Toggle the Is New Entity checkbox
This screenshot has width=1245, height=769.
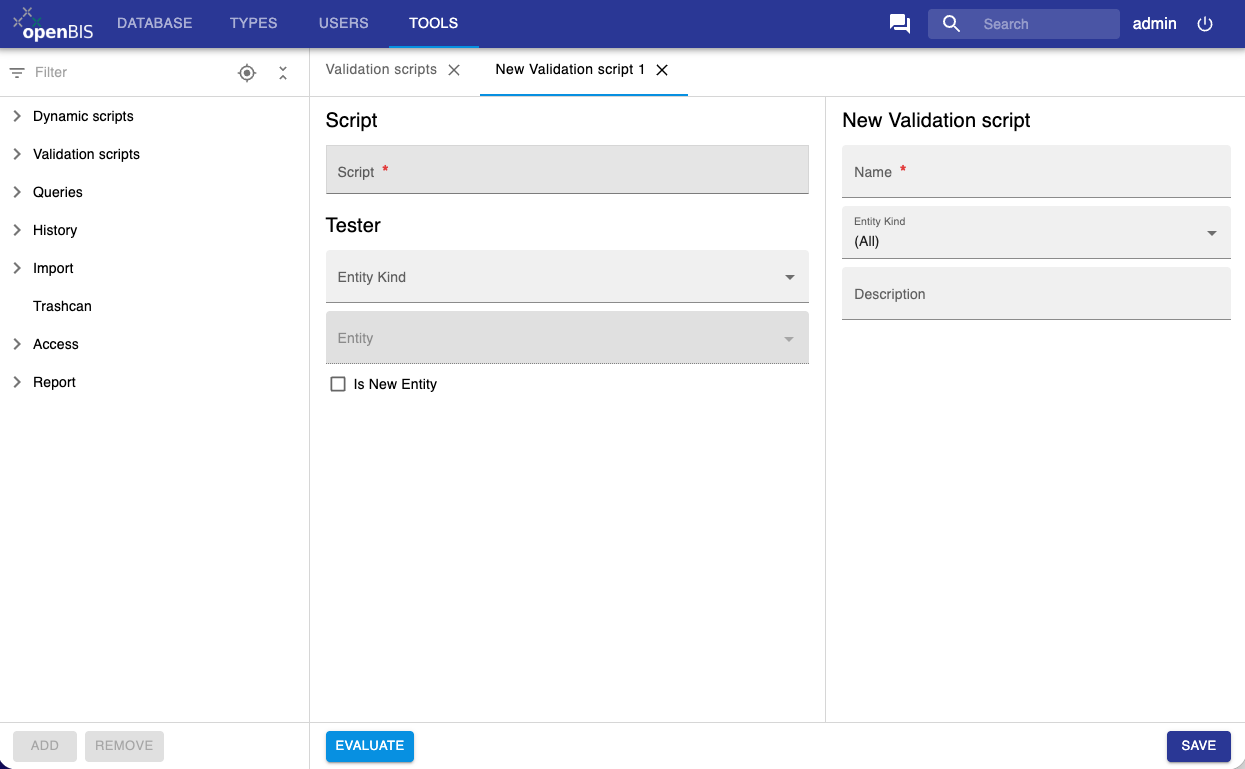tap(338, 384)
